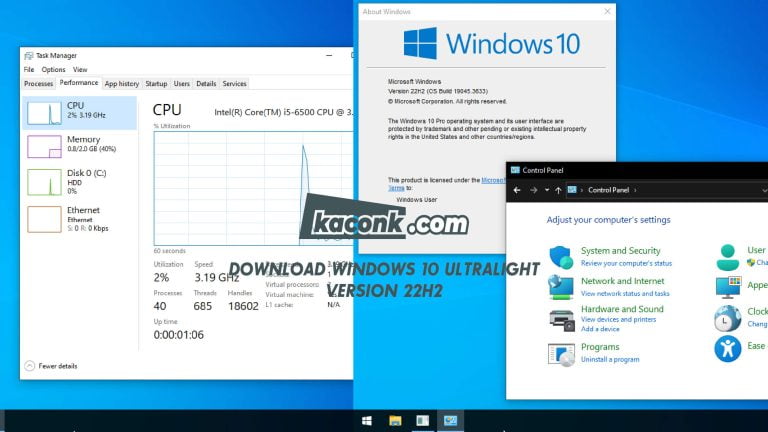
Task: Open View network status and tasks link
Action: coord(625,293)
